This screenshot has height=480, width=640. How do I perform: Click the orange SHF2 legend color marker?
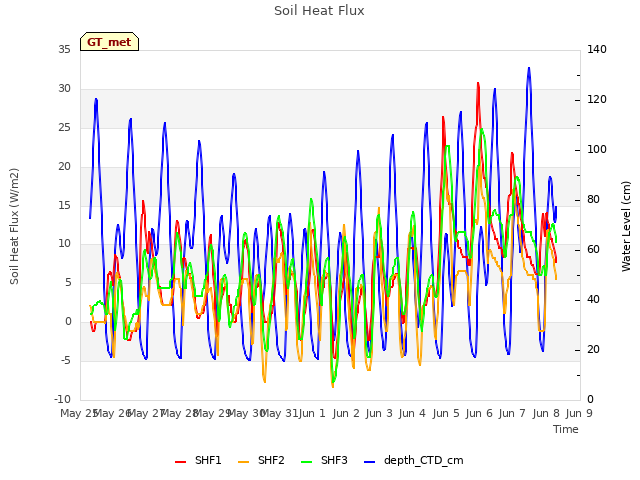(x=243, y=462)
